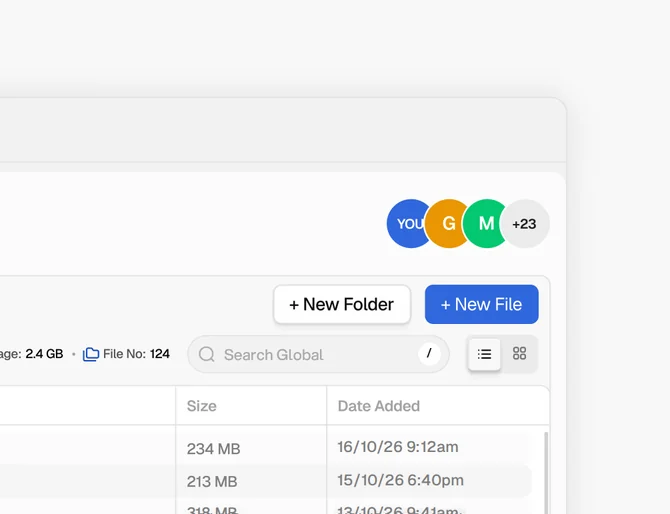Select the 213 MB size cell
670x514 pixels.
tap(212, 482)
